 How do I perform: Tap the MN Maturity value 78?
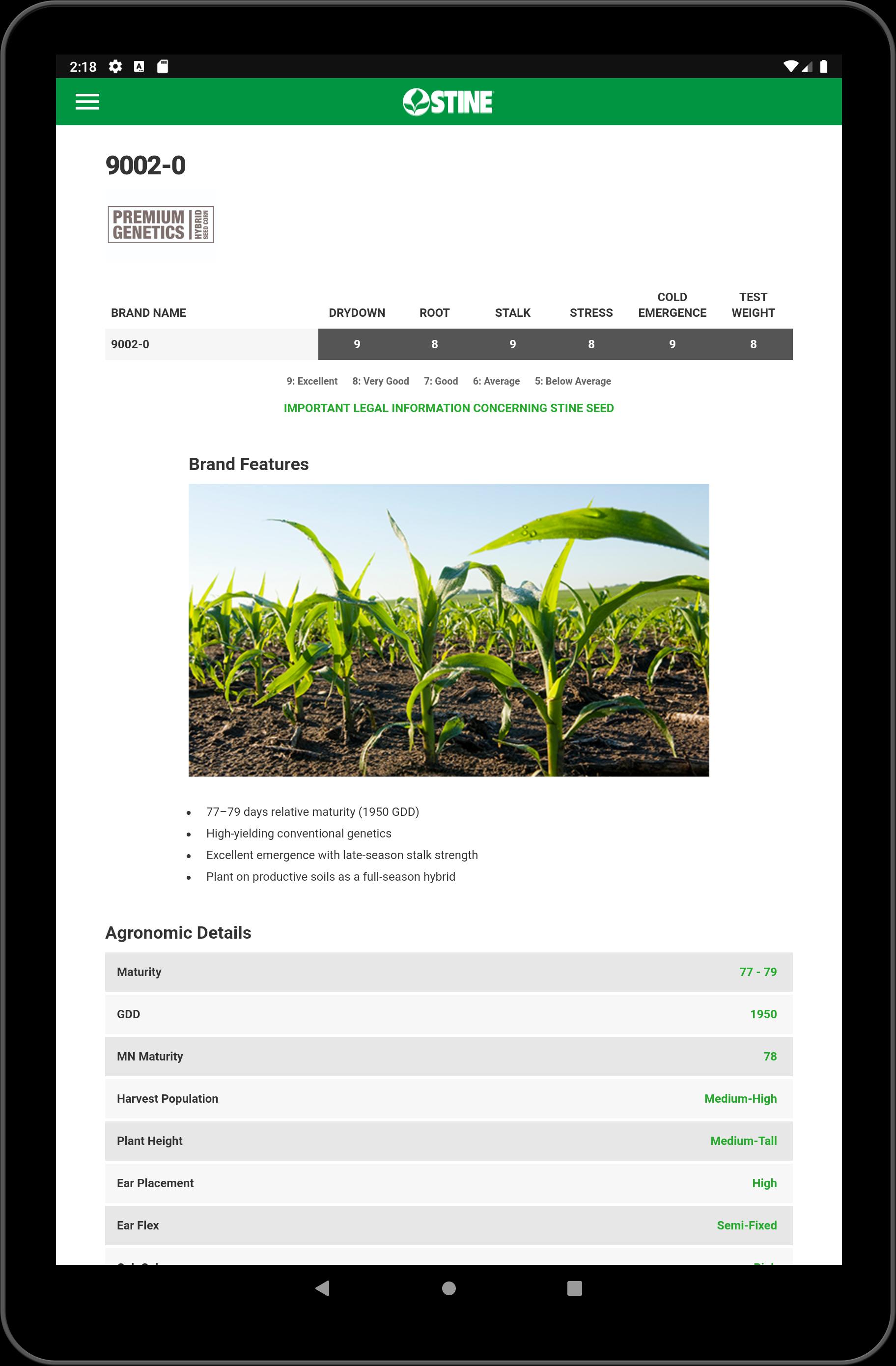[770, 1056]
